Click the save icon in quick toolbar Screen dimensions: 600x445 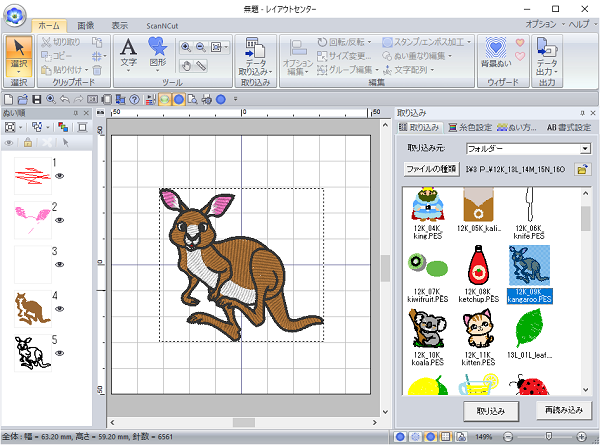(37, 100)
